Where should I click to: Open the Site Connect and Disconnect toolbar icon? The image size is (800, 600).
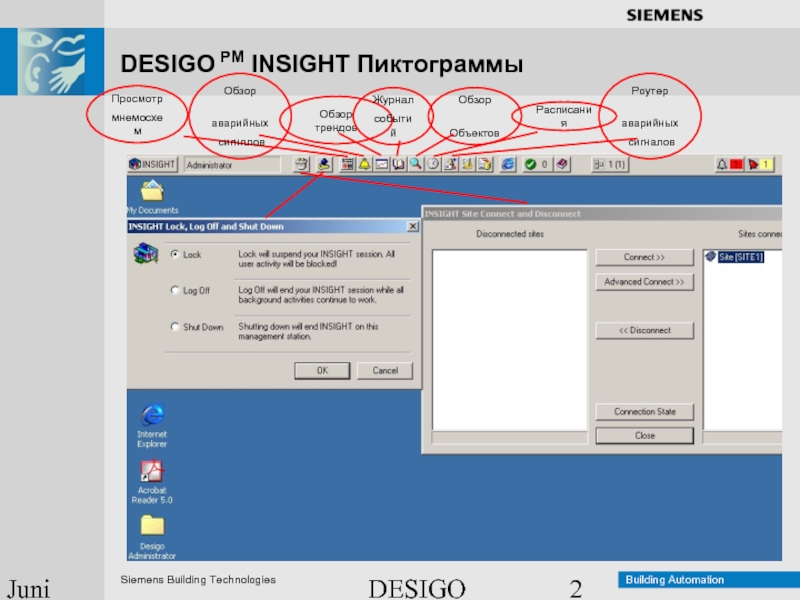point(302,164)
